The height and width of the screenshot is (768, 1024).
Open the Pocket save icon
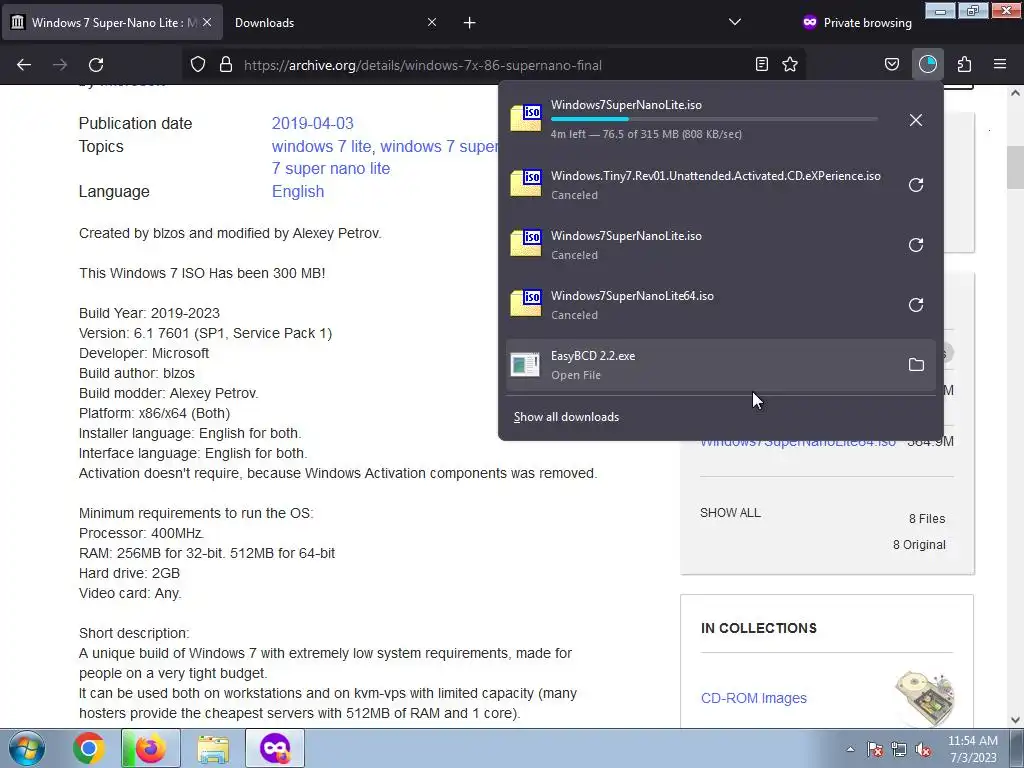point(892,65)
